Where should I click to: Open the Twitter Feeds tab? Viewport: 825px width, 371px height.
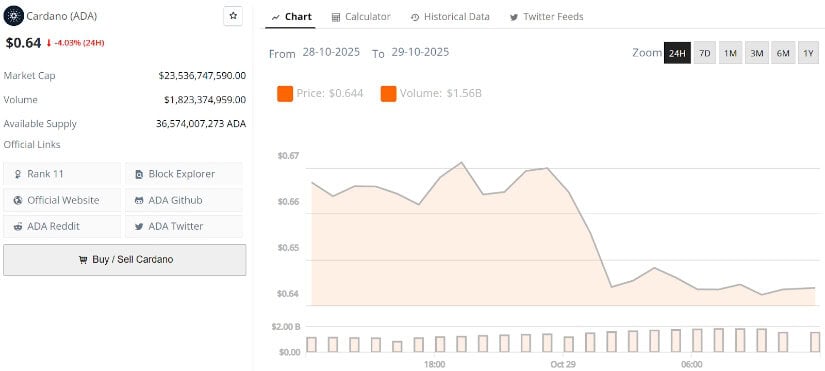[x=546, y=17]
